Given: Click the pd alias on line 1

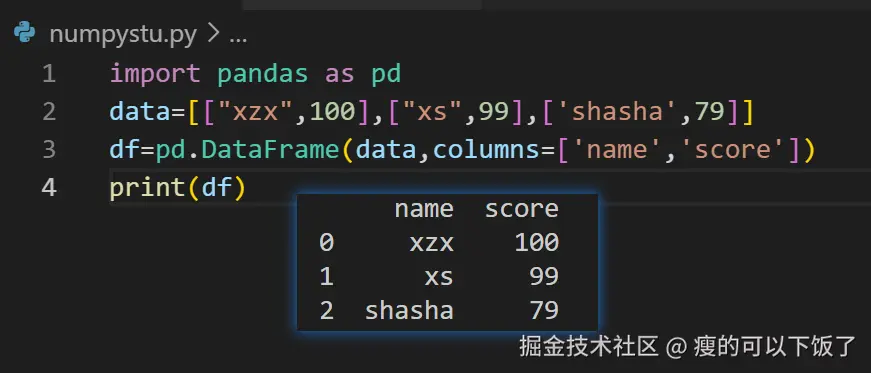Looking at the screenshot, I should pyautogui.click(x=386, y=74).
